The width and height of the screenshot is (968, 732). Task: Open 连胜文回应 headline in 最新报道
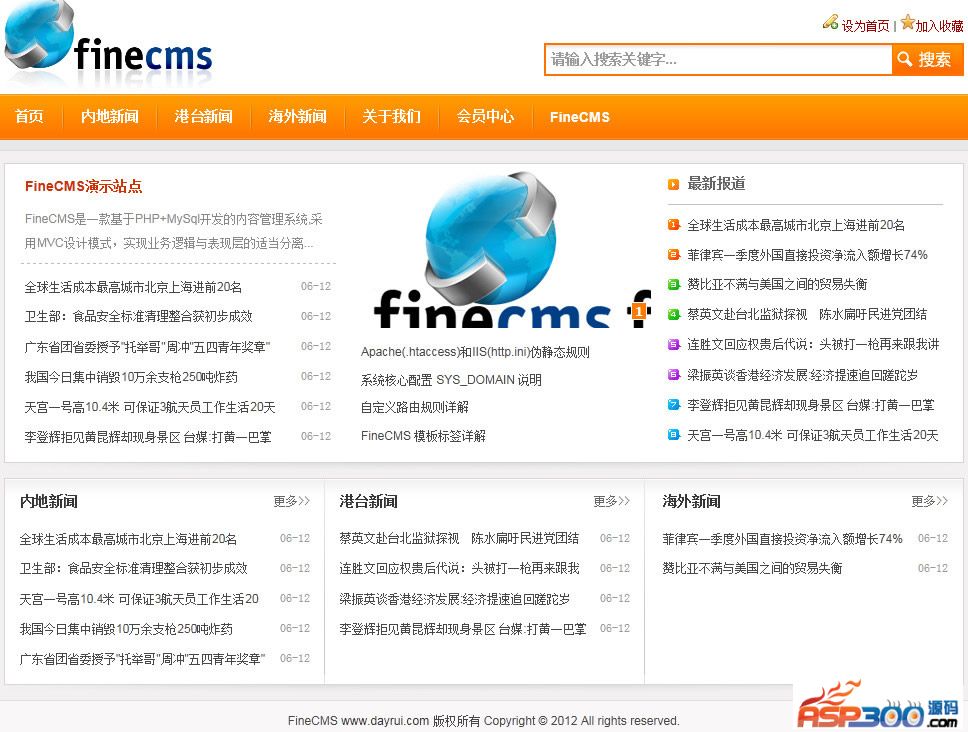[x=814, y=344]
